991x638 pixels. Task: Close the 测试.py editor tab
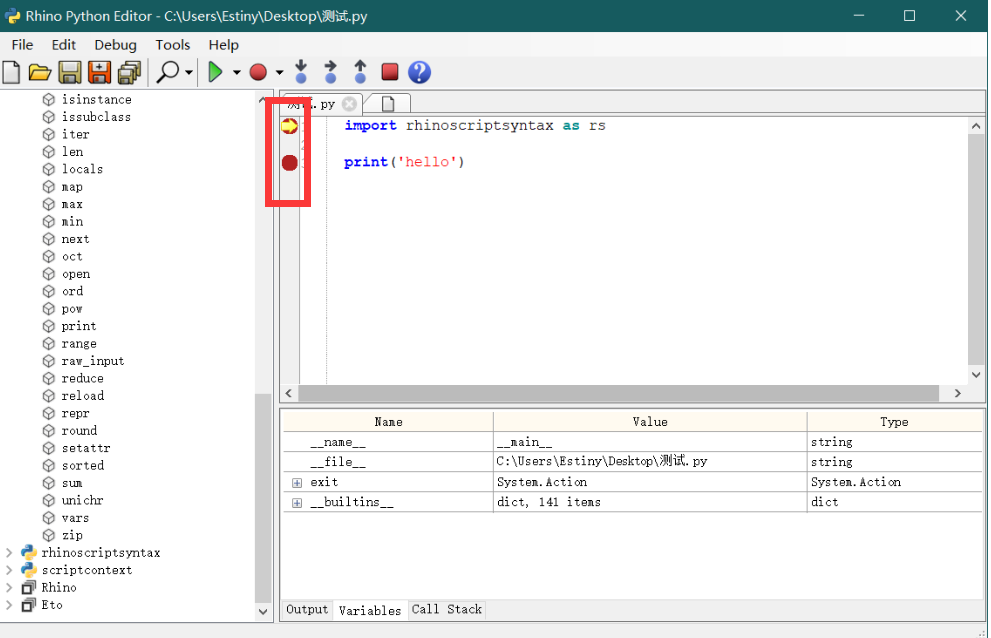click(349, 103)
